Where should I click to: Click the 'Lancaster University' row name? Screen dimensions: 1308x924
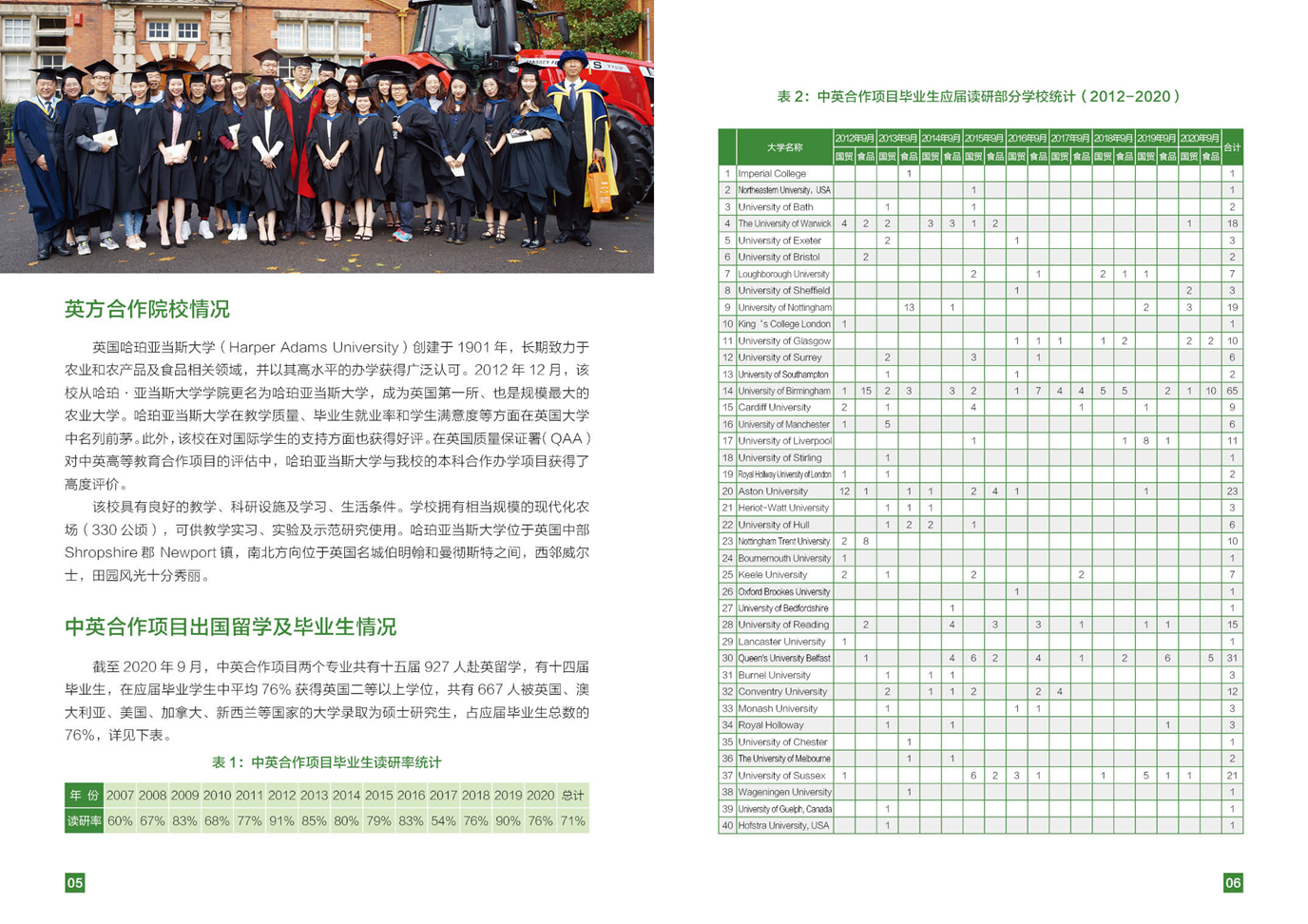point(781,642)
